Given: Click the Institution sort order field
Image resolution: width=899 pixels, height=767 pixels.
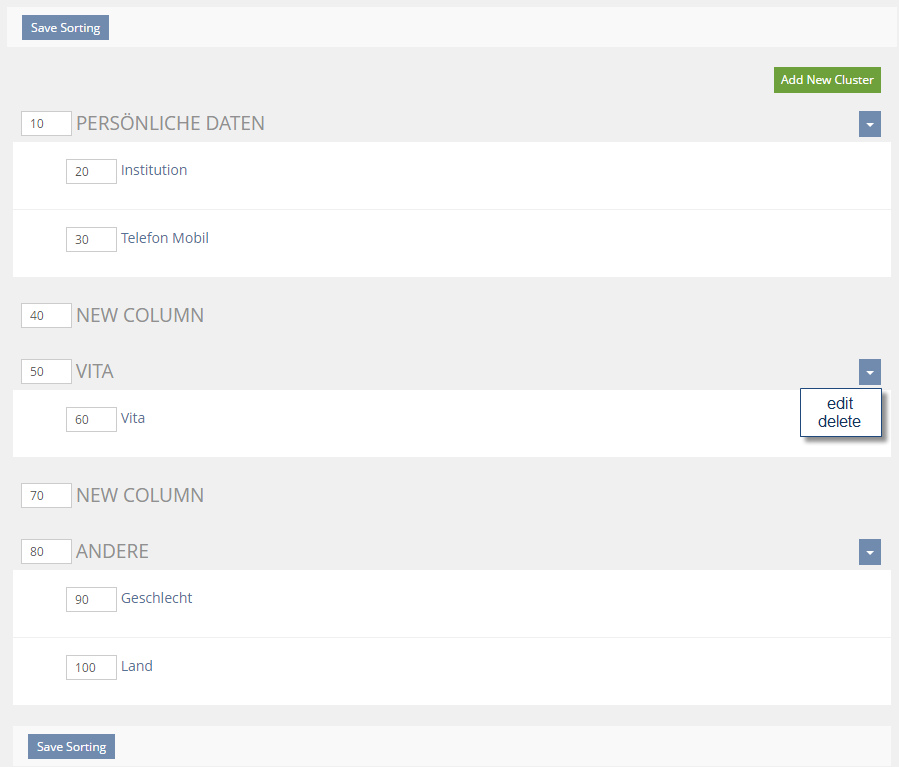Looking at the screenshot, I should point(91,172).
